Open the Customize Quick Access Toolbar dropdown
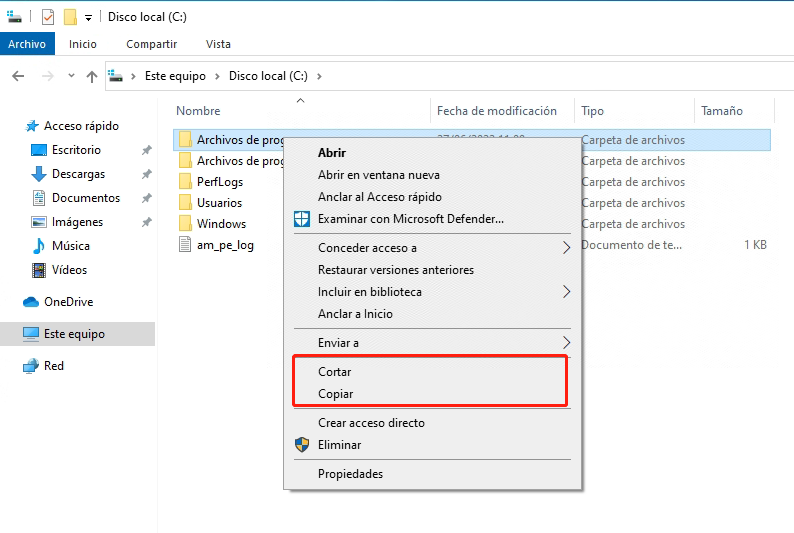The image size is (794, 533). (88, 18)
